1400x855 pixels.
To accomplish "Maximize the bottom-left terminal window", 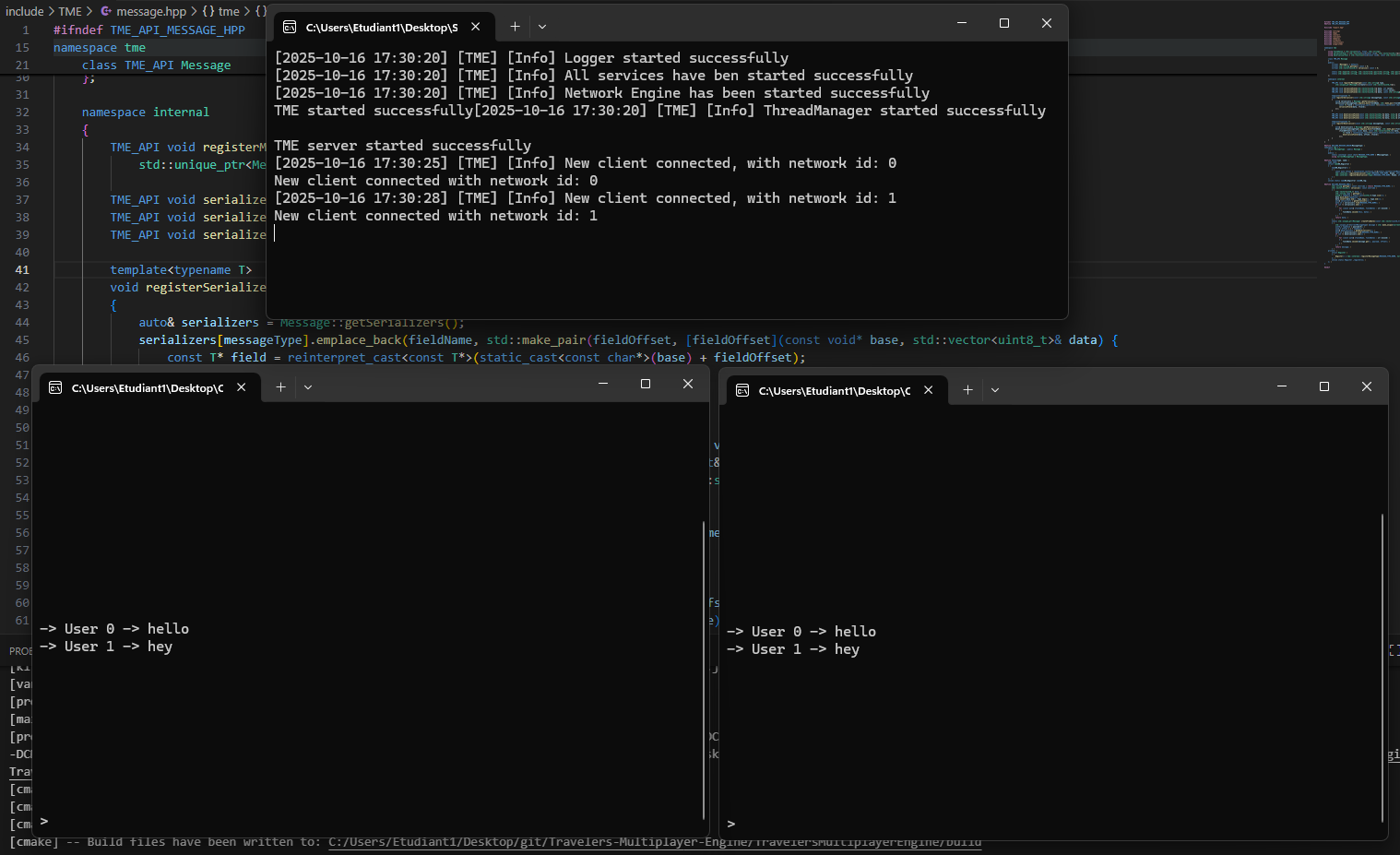I will (646, 384).
